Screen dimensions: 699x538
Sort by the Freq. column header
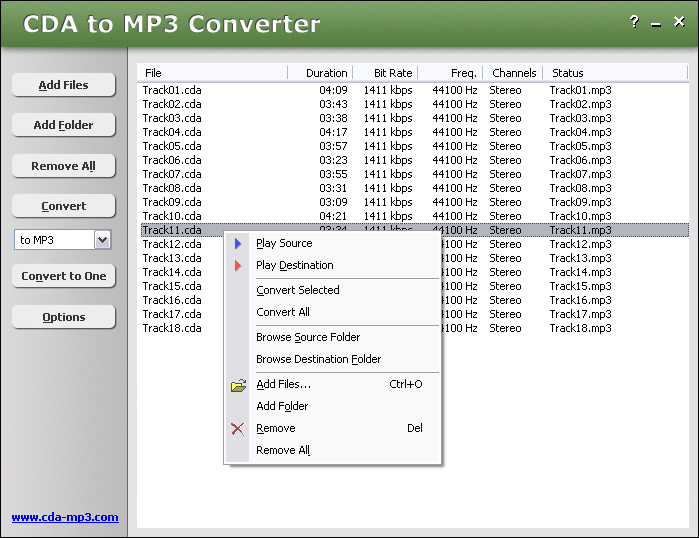[x=450, y=73]
